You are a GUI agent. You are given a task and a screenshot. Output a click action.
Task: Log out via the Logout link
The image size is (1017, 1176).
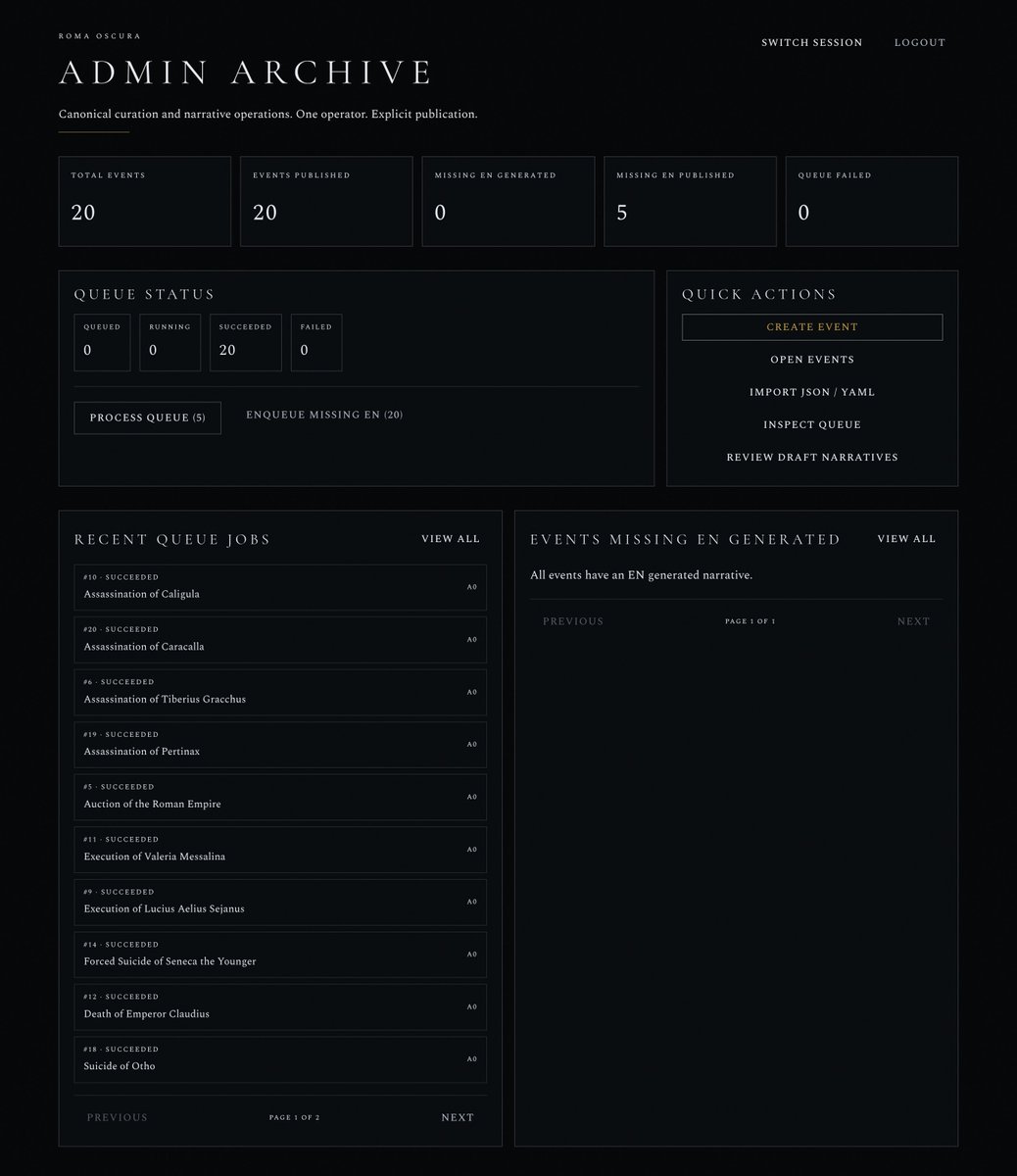pos(919,42)
